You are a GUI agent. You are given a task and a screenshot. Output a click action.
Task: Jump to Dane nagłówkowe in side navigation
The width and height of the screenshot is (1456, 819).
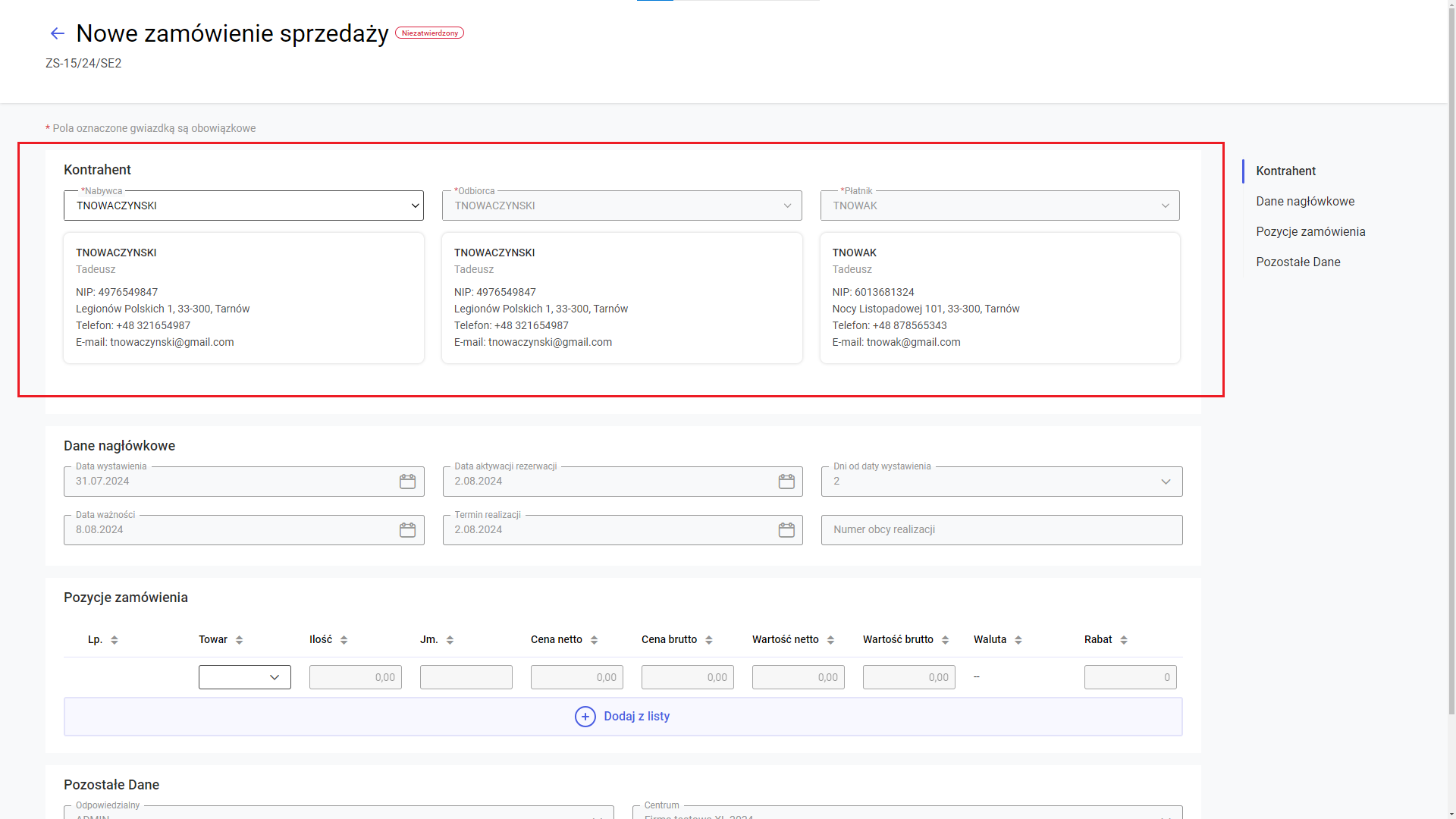point(1305,202)
